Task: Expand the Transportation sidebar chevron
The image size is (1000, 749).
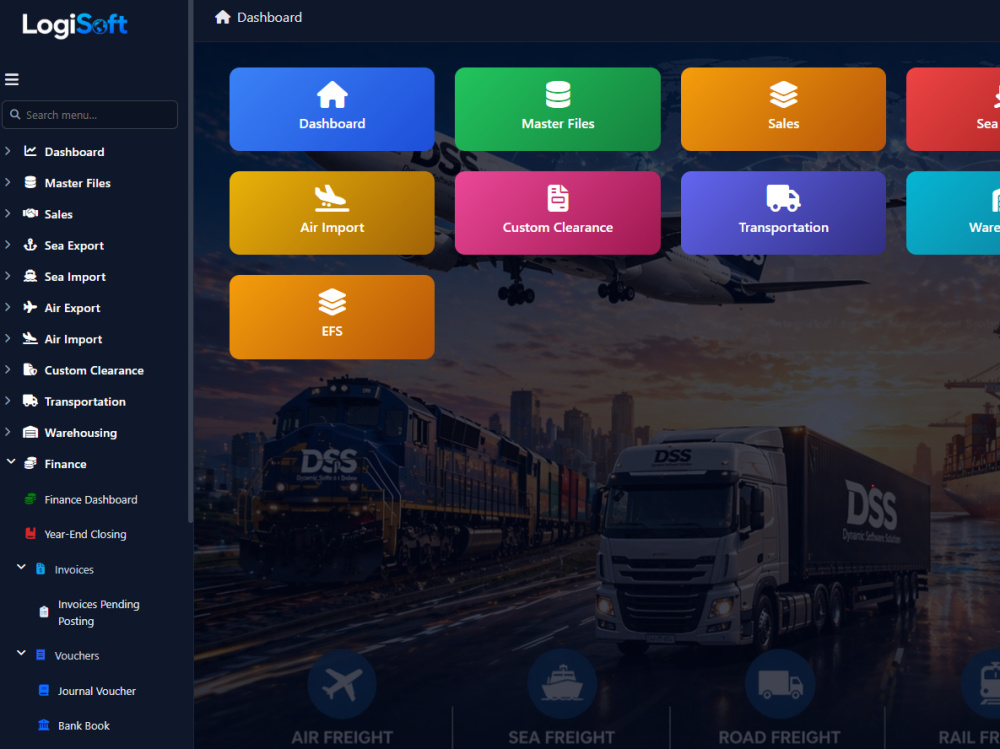Action: 8,401
